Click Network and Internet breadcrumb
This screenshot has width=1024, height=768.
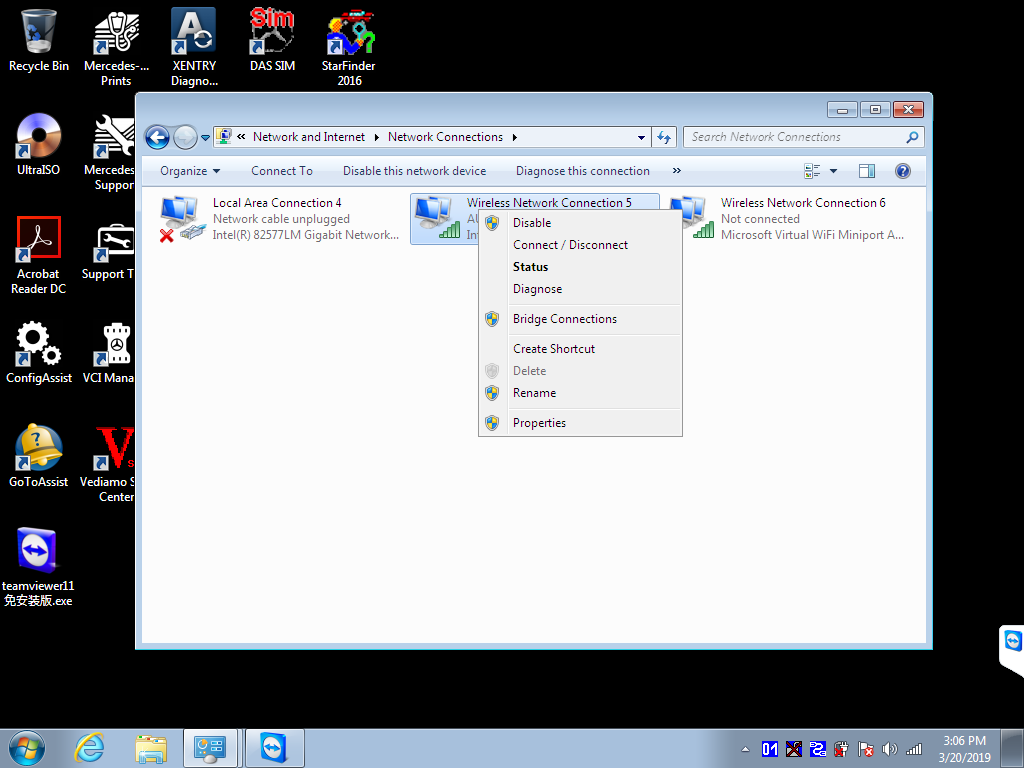[x=309, y=137]
